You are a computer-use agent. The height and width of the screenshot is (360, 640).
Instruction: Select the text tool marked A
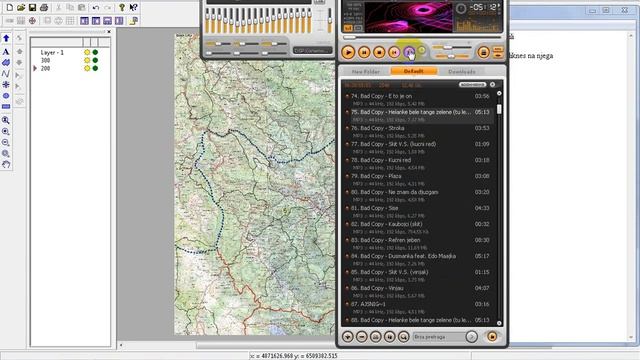6,52
